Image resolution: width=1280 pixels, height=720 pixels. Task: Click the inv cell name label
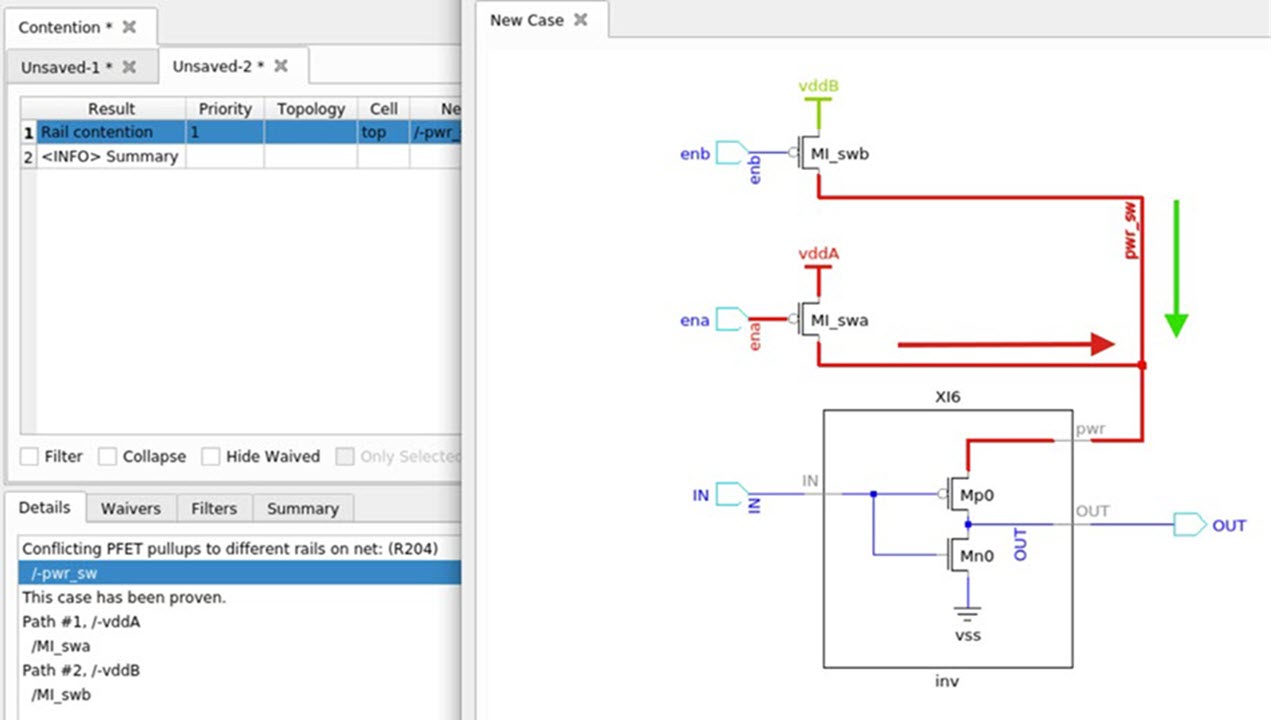click(x=947, y=681)
